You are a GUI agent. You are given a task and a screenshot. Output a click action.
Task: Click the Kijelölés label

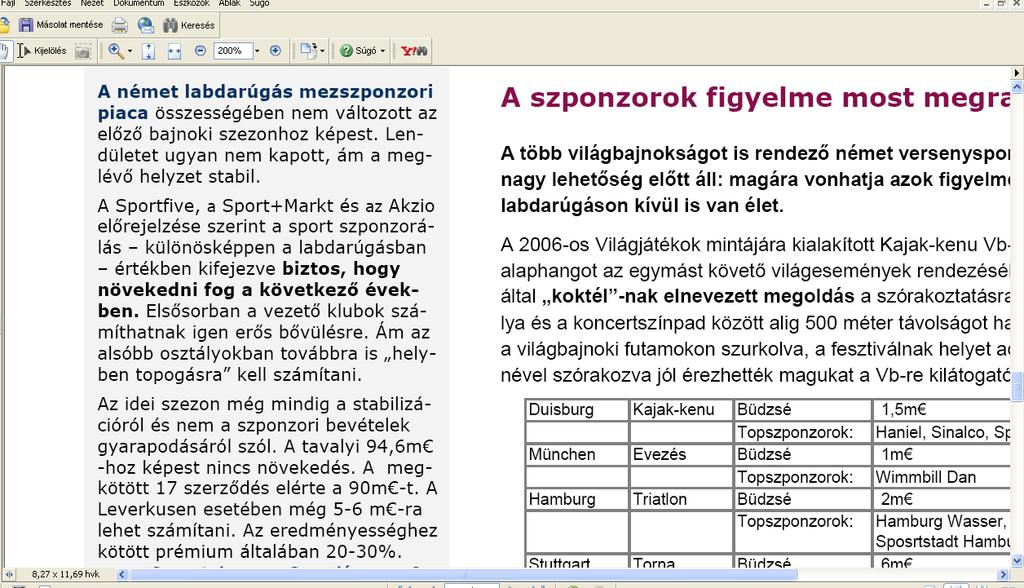point(50,51)
